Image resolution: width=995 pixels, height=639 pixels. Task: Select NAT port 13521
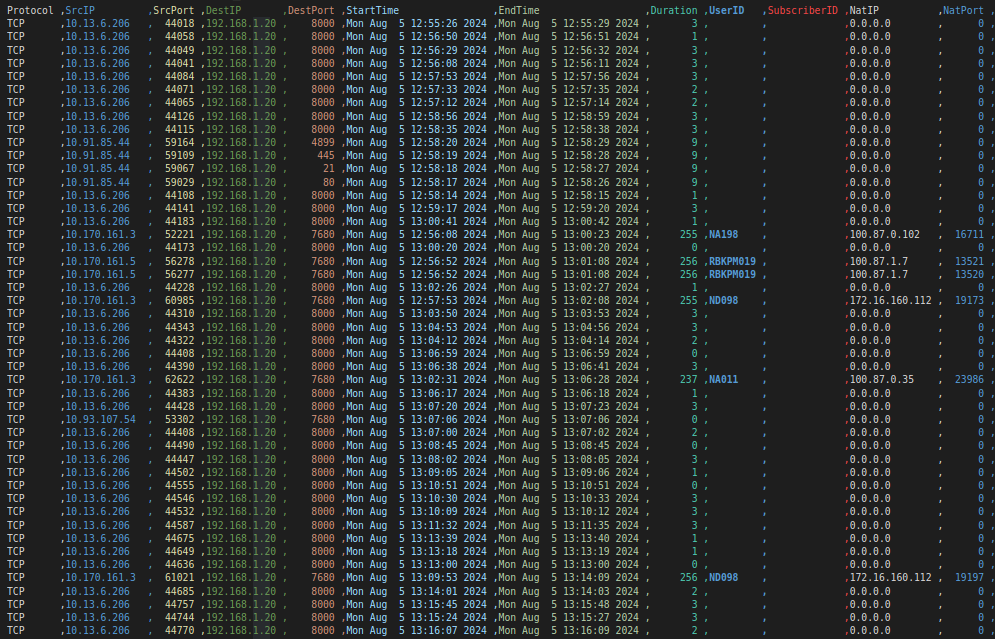click(969, 261)
